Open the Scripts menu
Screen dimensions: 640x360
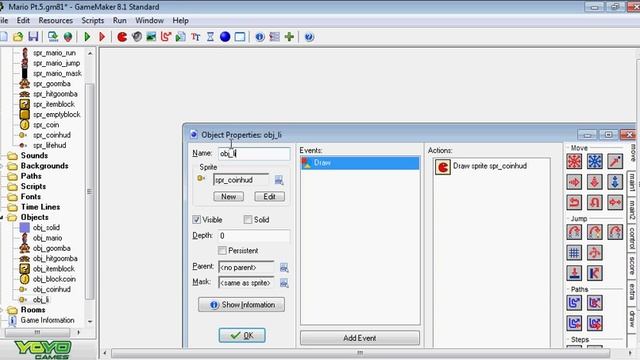point(93,20)
